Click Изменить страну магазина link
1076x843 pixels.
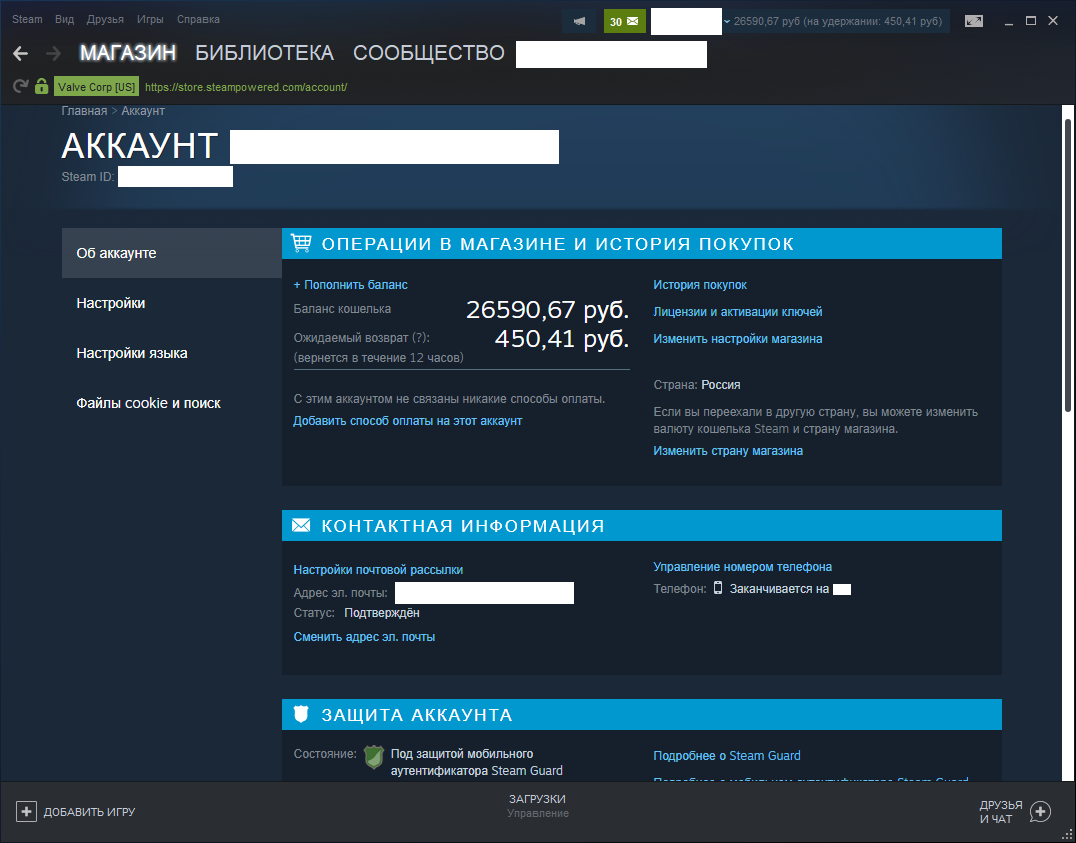728,450
